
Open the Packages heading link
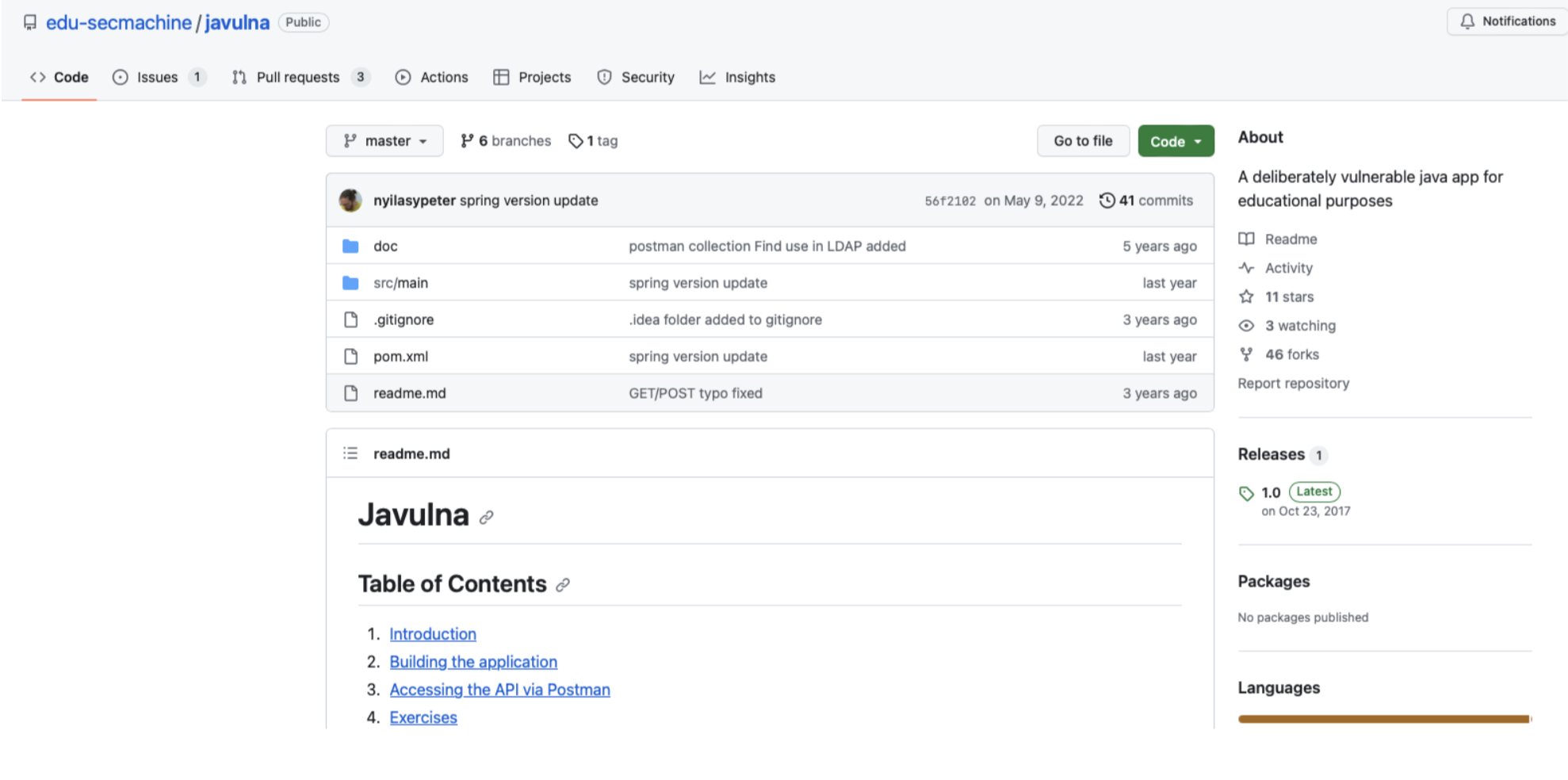1273,581
